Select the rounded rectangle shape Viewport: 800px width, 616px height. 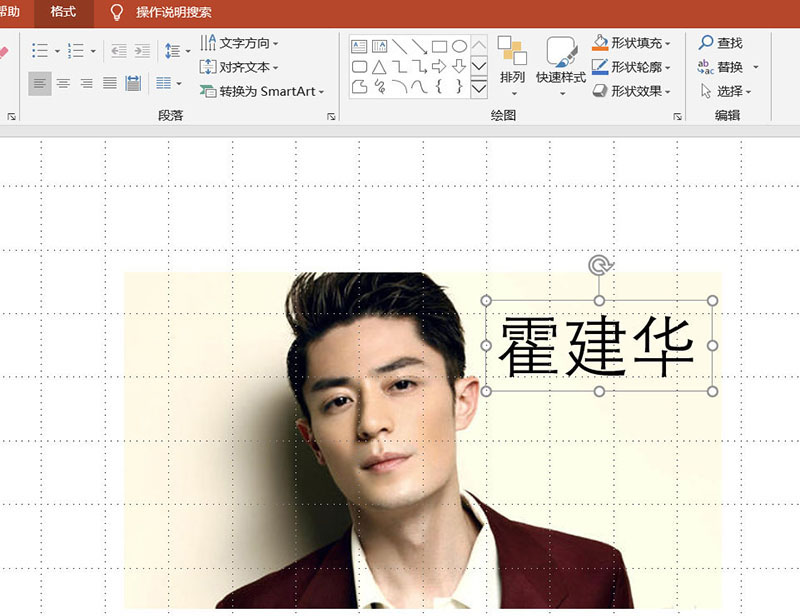point(359,67)
